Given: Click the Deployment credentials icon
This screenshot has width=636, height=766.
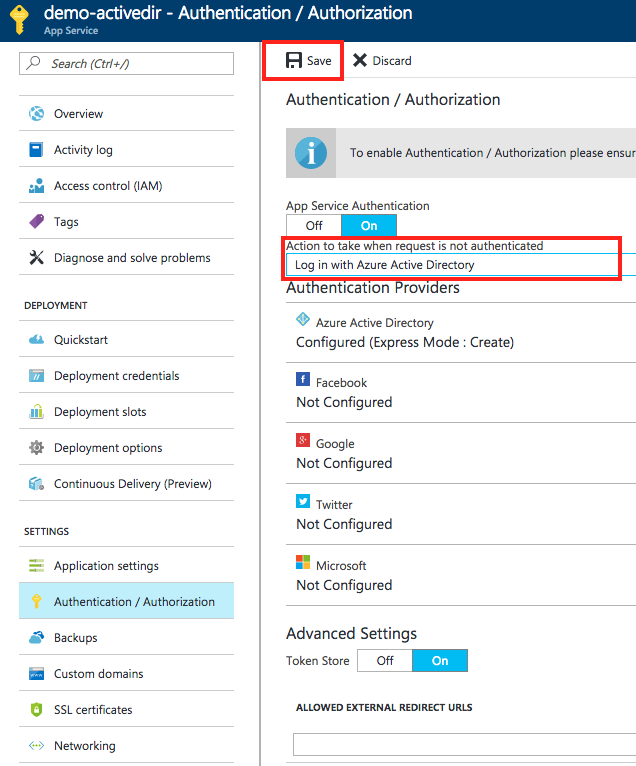Looking at the screenshot, I should pos(37,375).
